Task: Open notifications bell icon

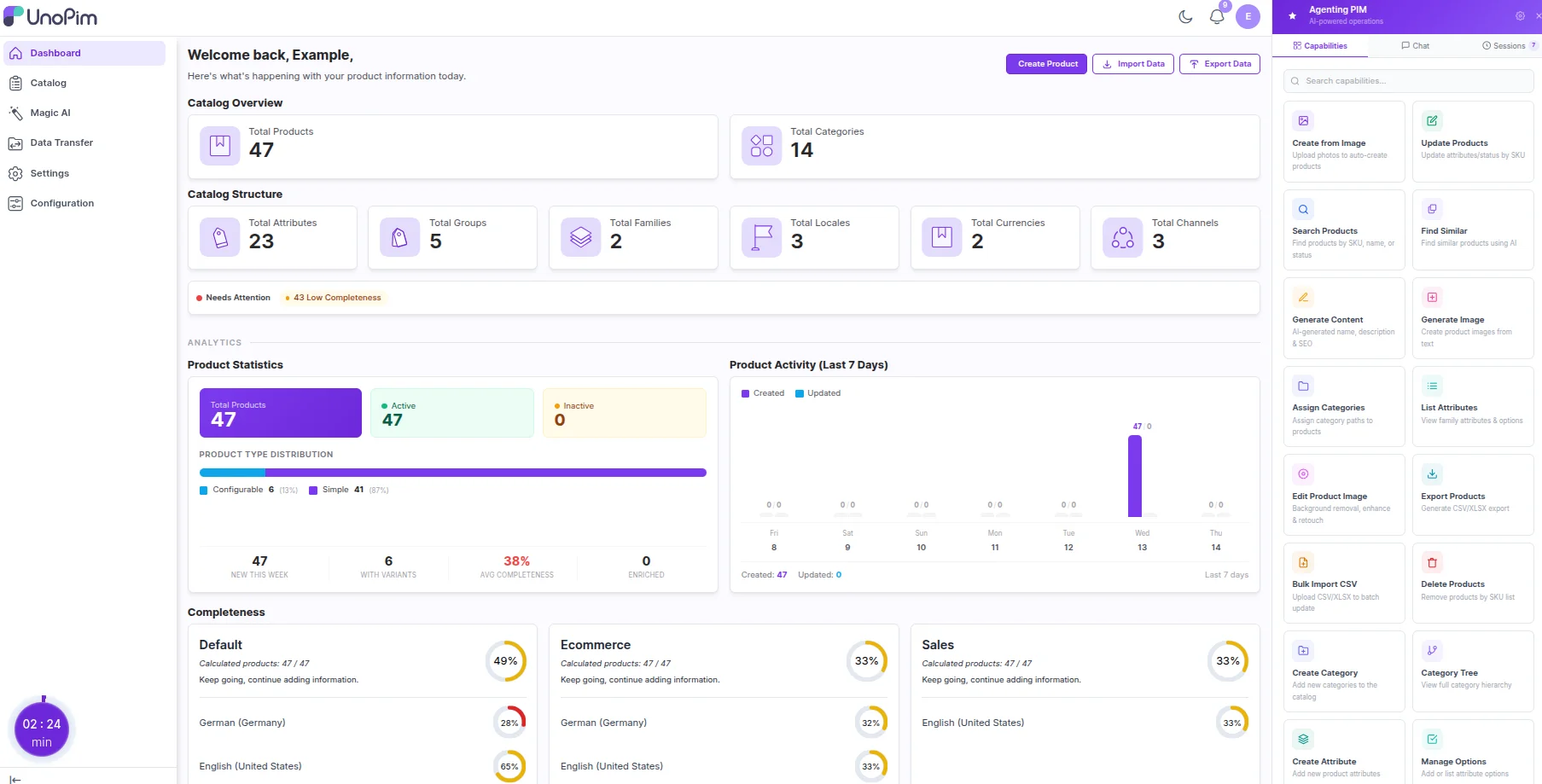Action: 1217,16
